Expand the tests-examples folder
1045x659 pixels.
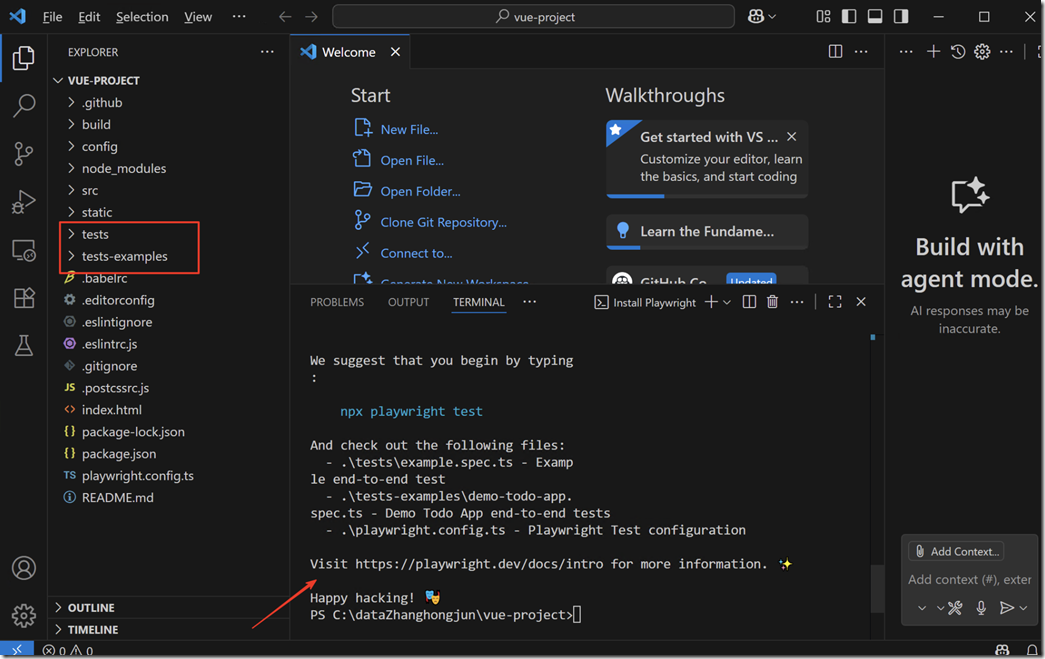coord(125,257)
